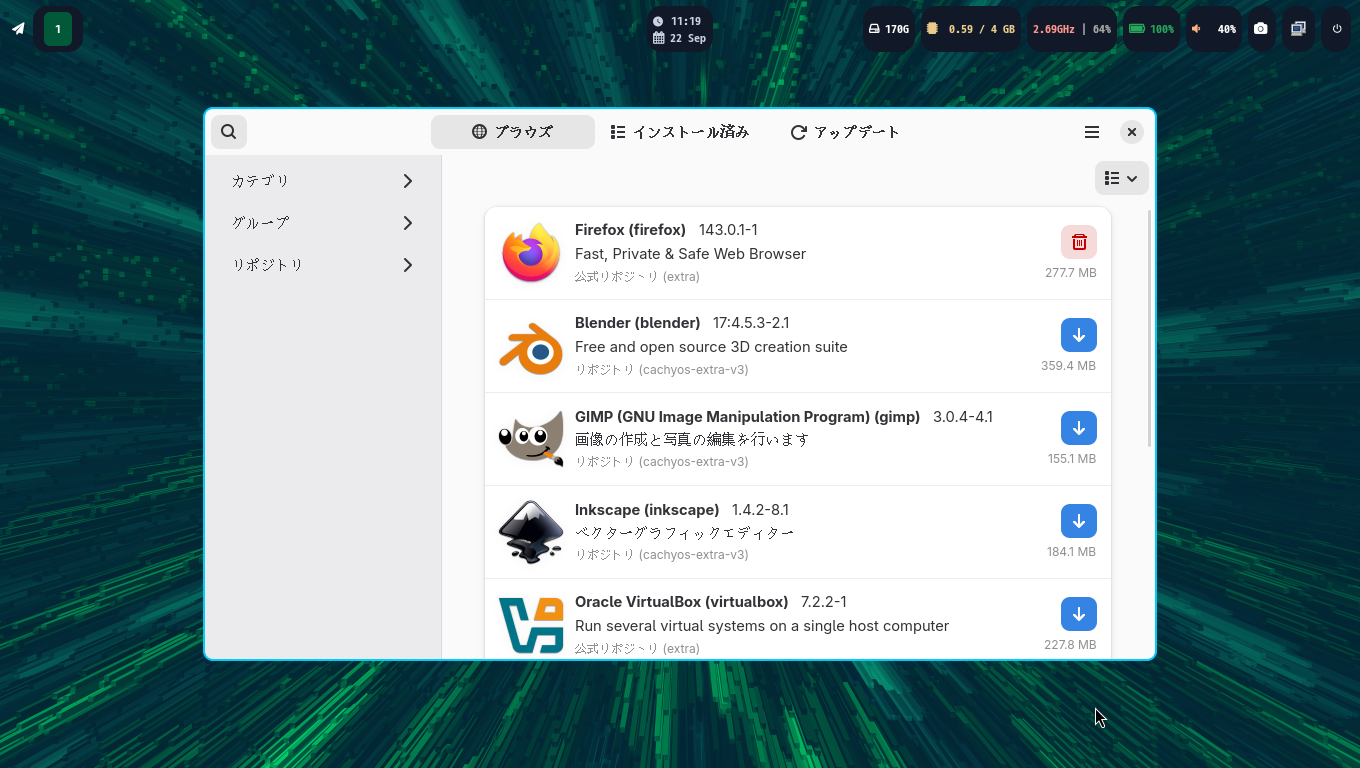Click the VirtualBox app icon
This screenshot has width=1360, height=768.
click(531, 625)
